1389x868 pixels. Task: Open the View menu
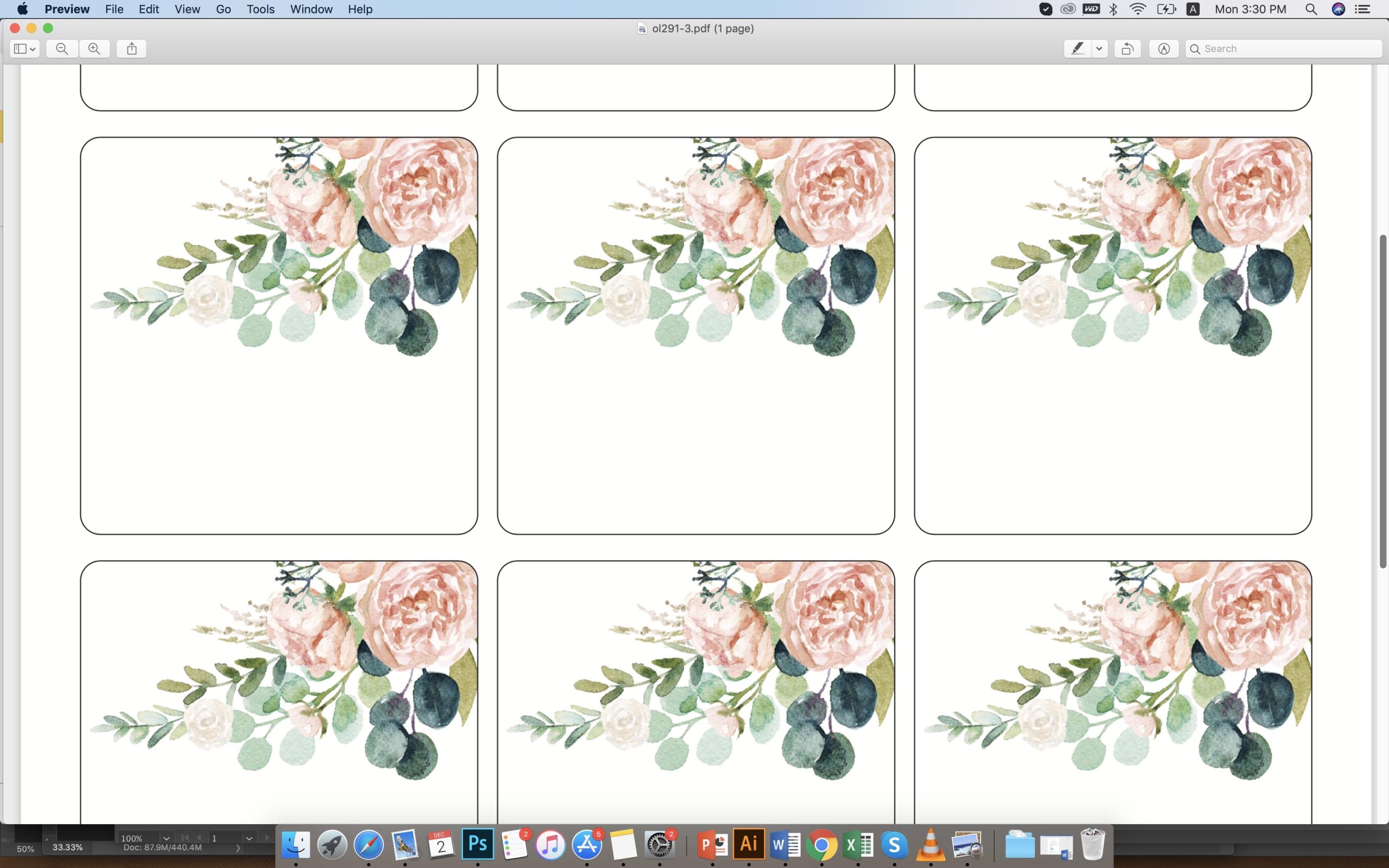click(187, 9)
